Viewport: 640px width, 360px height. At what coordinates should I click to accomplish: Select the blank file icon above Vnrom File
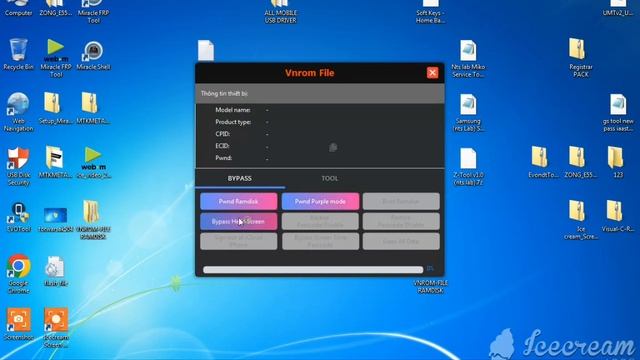coord(206,51)
